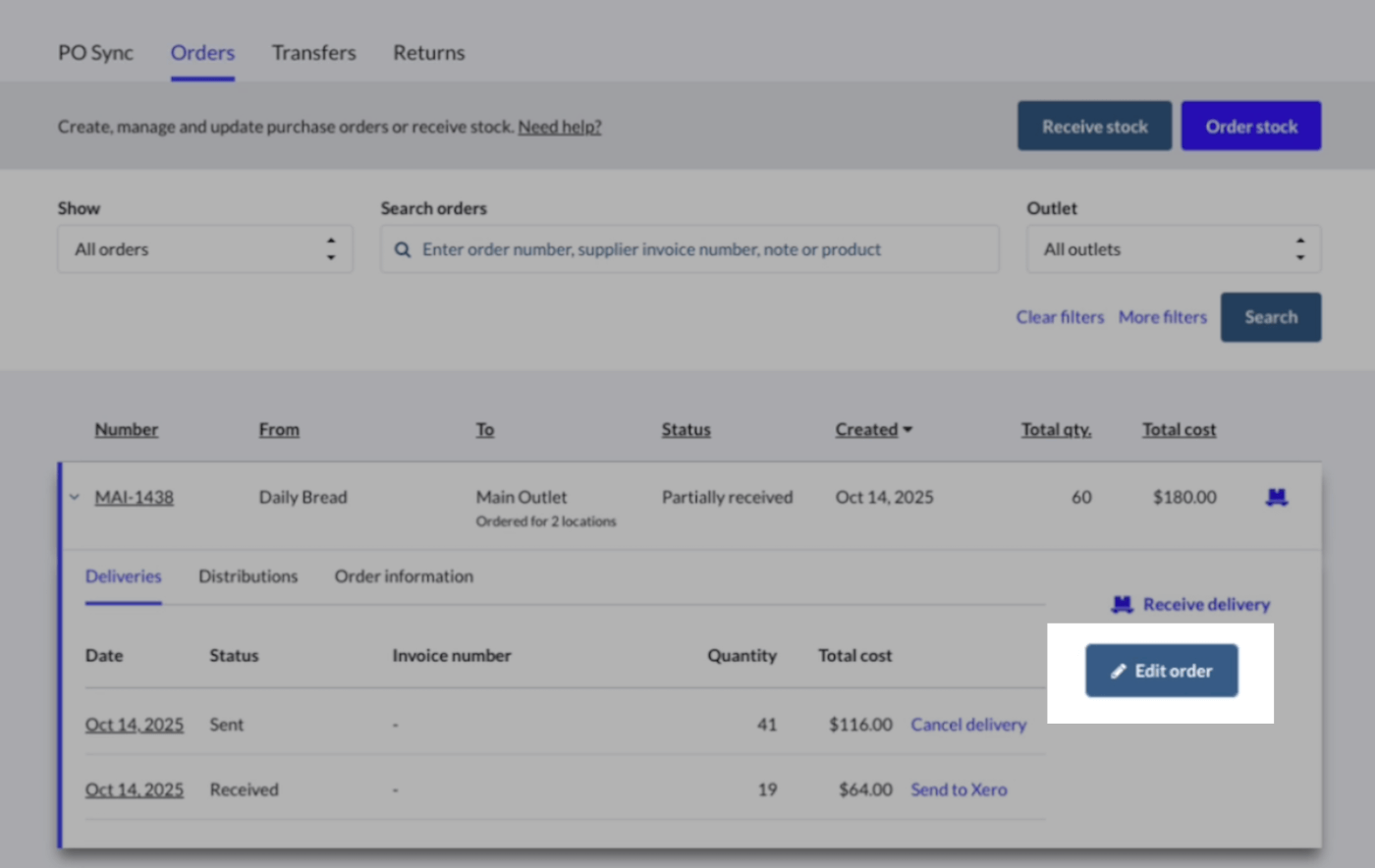Collapse the MAI-1438 order row chevron
The image size is (1375, 868).
click(x=75, y=498)
